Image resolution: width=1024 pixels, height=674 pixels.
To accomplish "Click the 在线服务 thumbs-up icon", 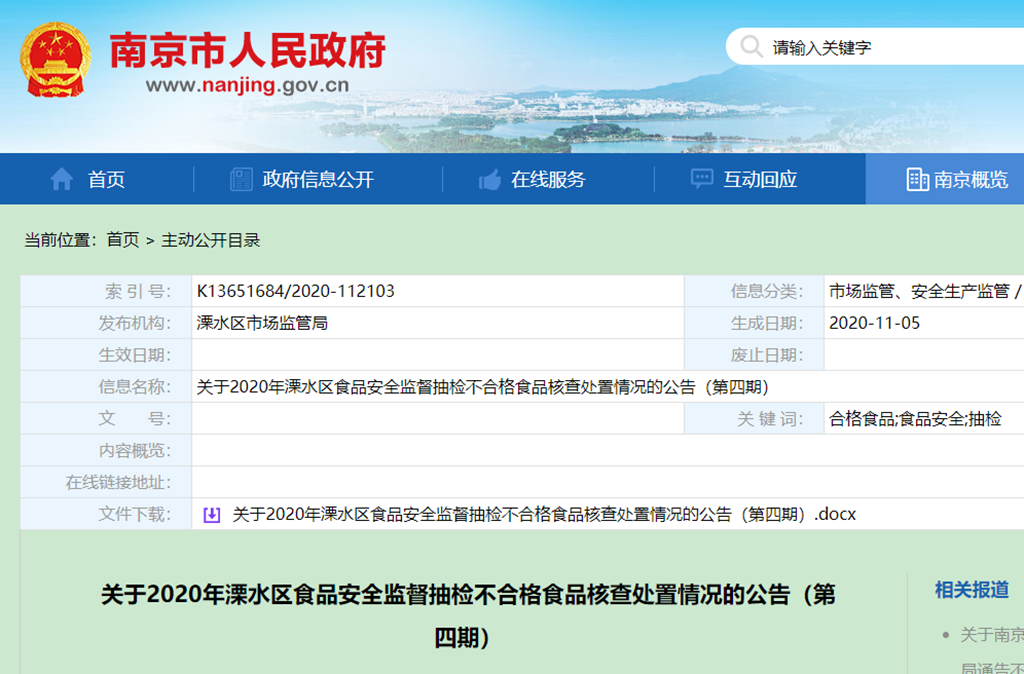I will (x=490, y=180).
